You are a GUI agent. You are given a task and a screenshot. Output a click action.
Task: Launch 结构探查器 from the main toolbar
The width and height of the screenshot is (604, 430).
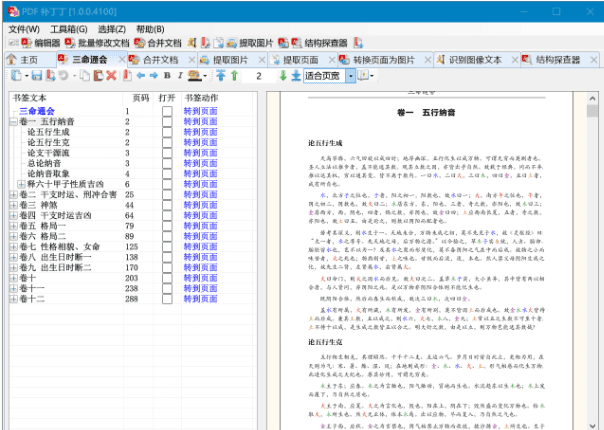point(319,43)
